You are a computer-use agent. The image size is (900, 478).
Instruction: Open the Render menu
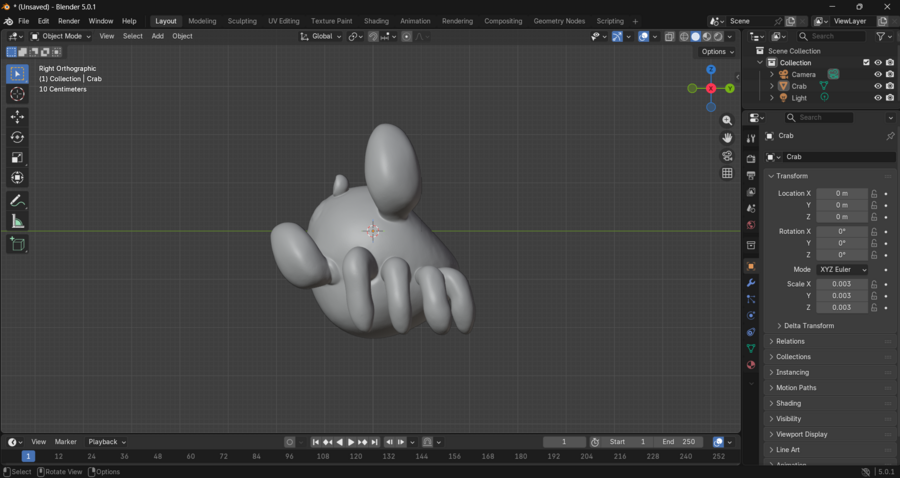[x=69, y=21]
